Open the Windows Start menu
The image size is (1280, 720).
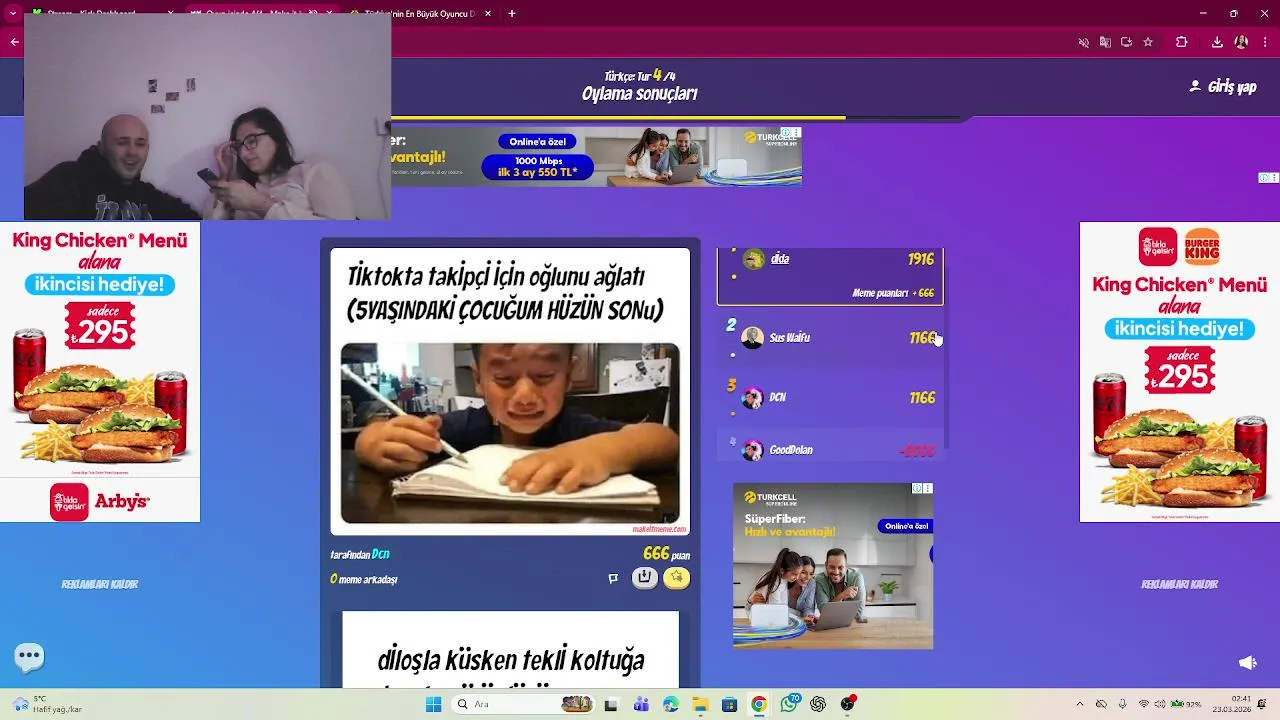[433, 704]
